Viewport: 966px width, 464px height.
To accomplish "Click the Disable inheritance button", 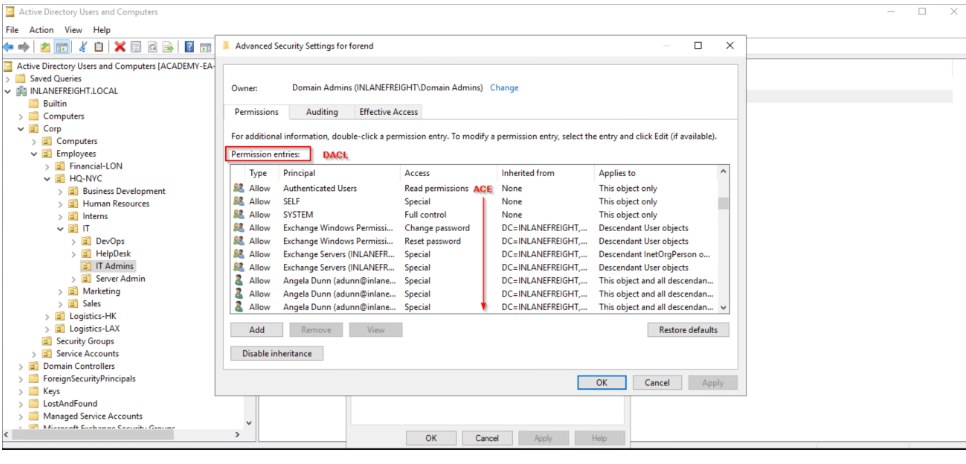I will pyautogui.click(x=277, y=354).
